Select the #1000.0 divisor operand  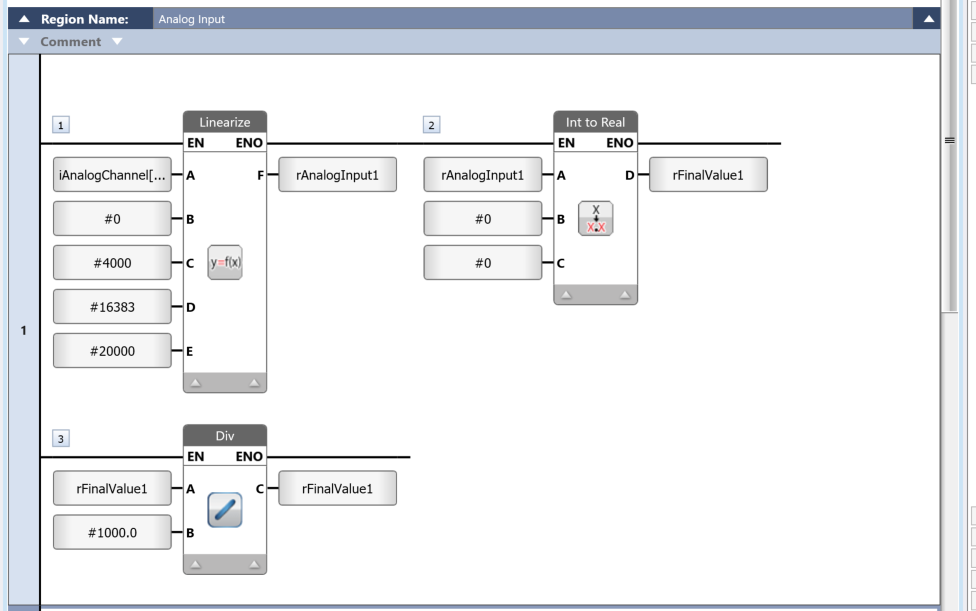pyautogui.click(x=112, y=533)
